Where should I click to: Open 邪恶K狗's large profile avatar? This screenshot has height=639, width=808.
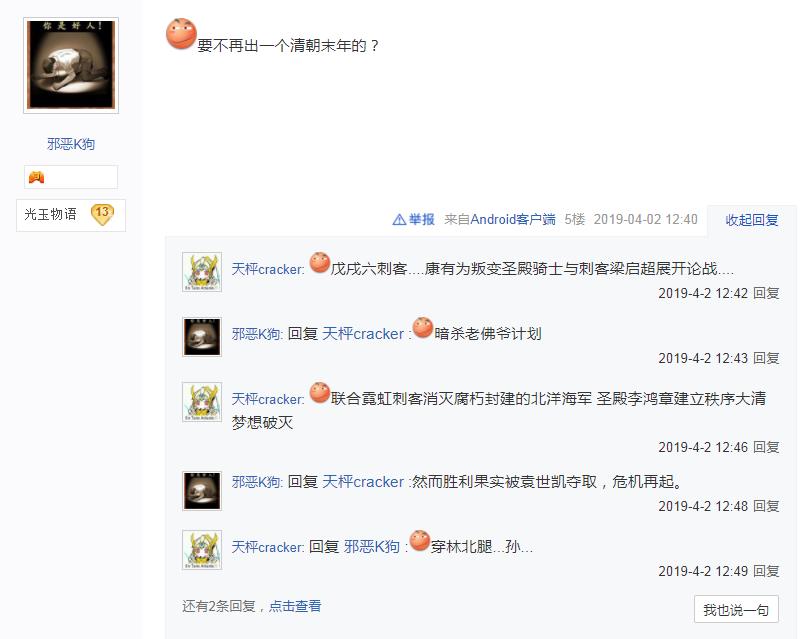click(71, 65)
